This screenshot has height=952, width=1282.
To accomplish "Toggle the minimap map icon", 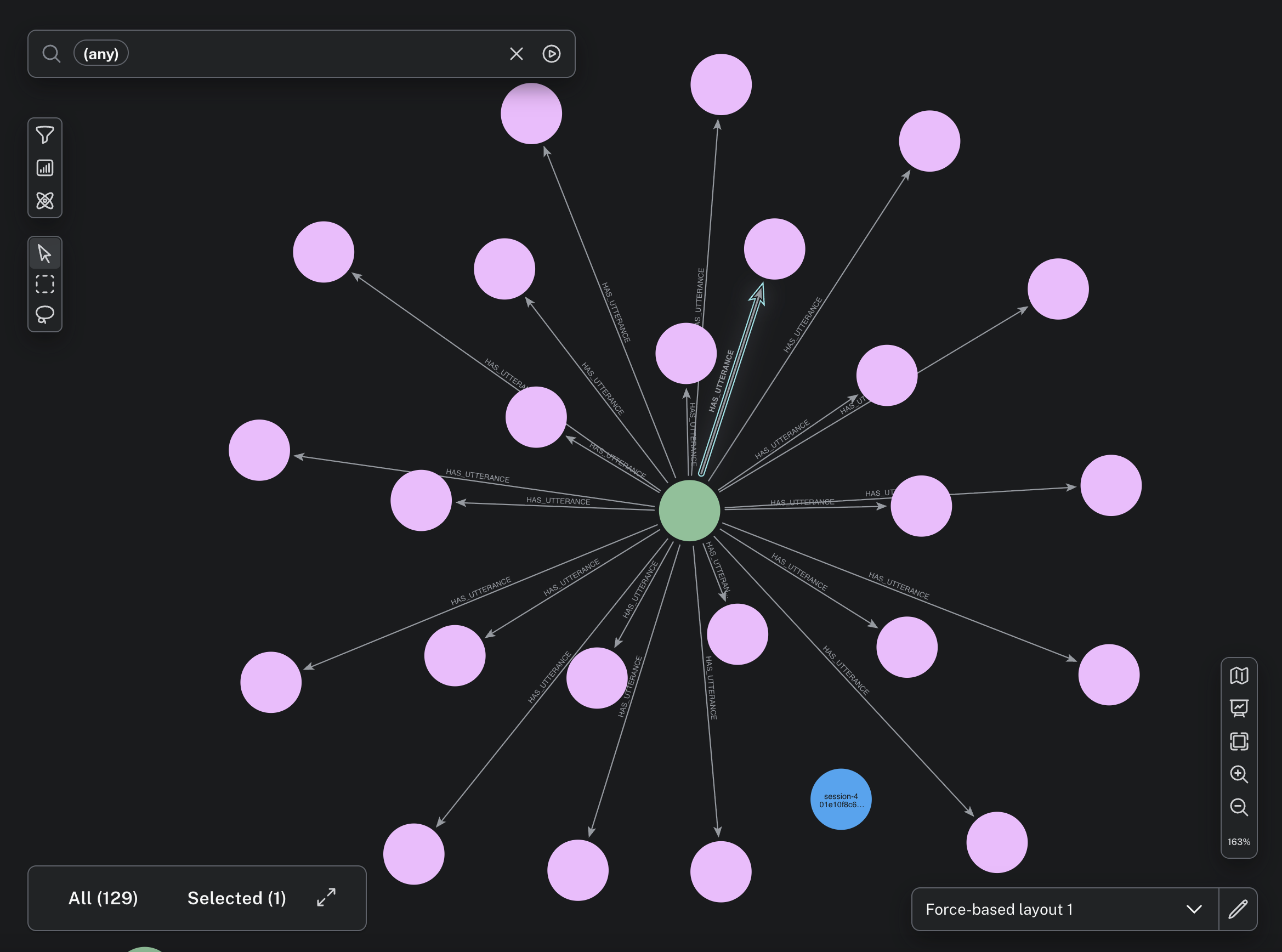I will [x=1239, y=676].
